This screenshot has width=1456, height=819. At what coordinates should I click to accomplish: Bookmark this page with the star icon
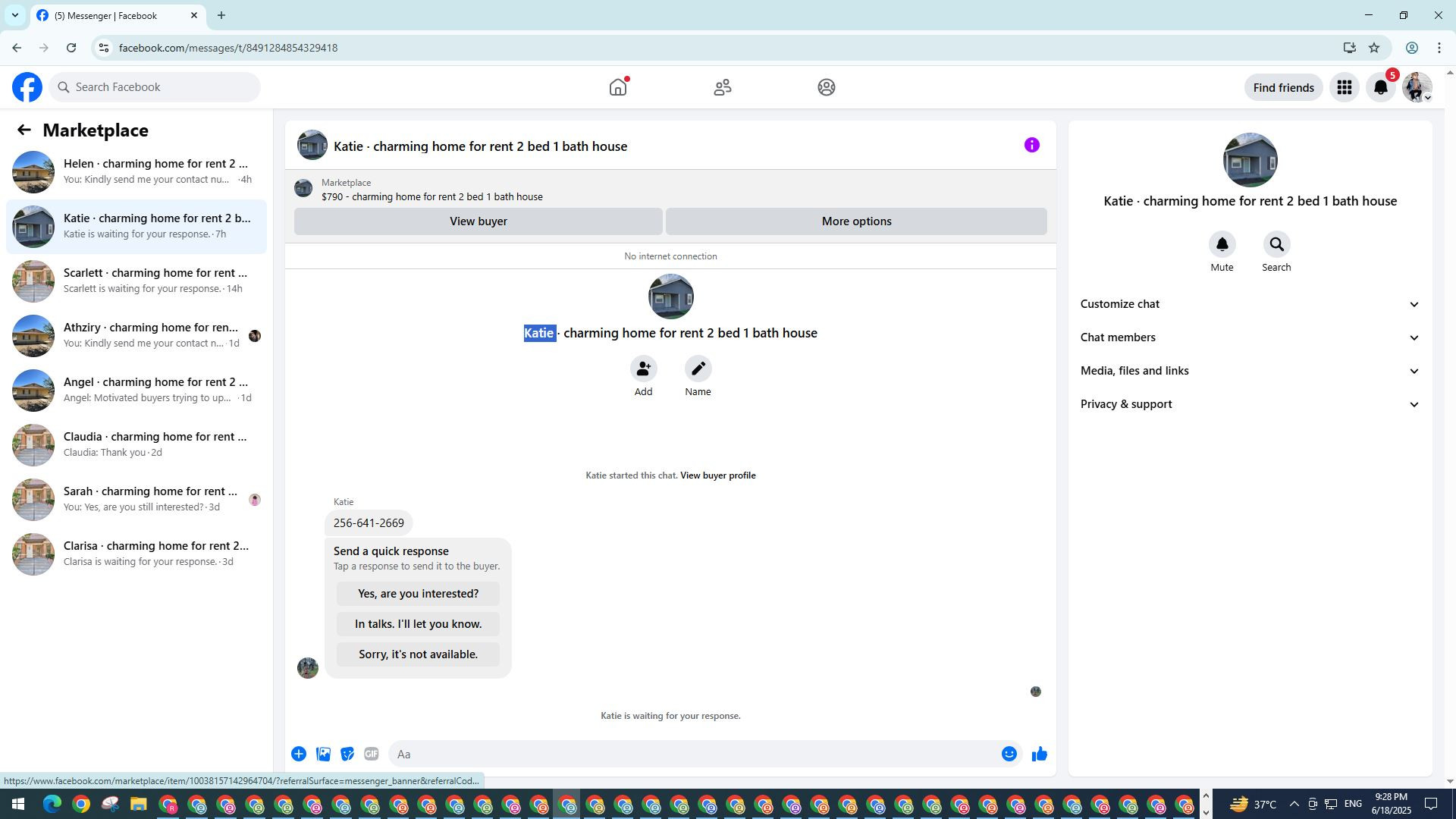1374,48
